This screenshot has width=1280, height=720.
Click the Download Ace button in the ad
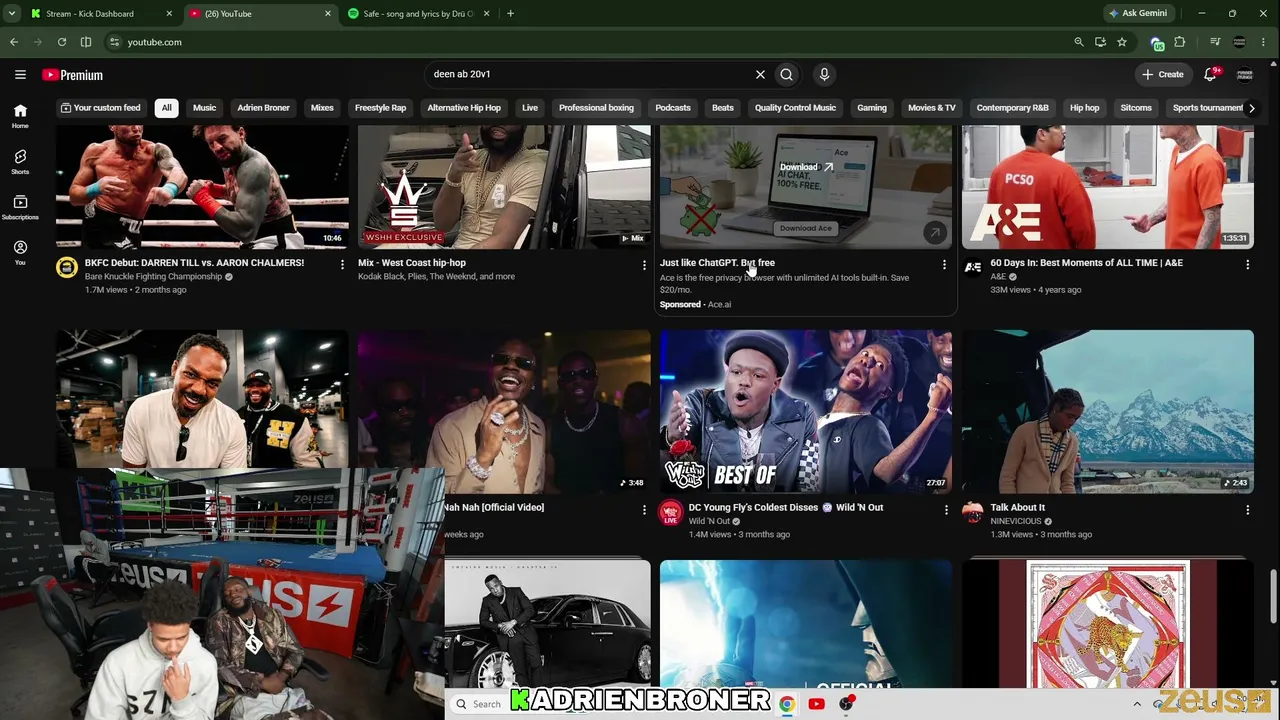806,228
